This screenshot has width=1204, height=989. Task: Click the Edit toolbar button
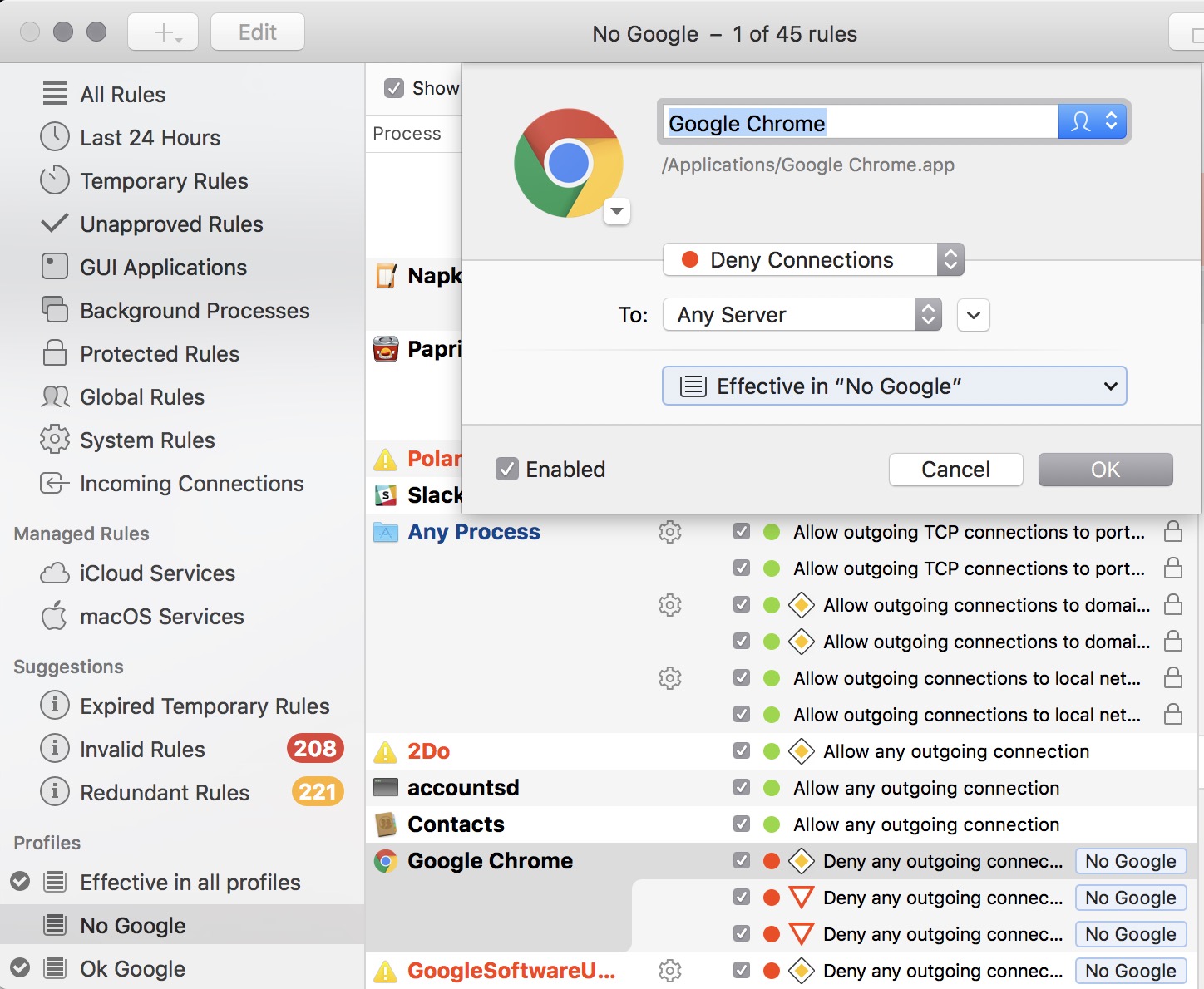pyautogui.click(x=258, y=32)
